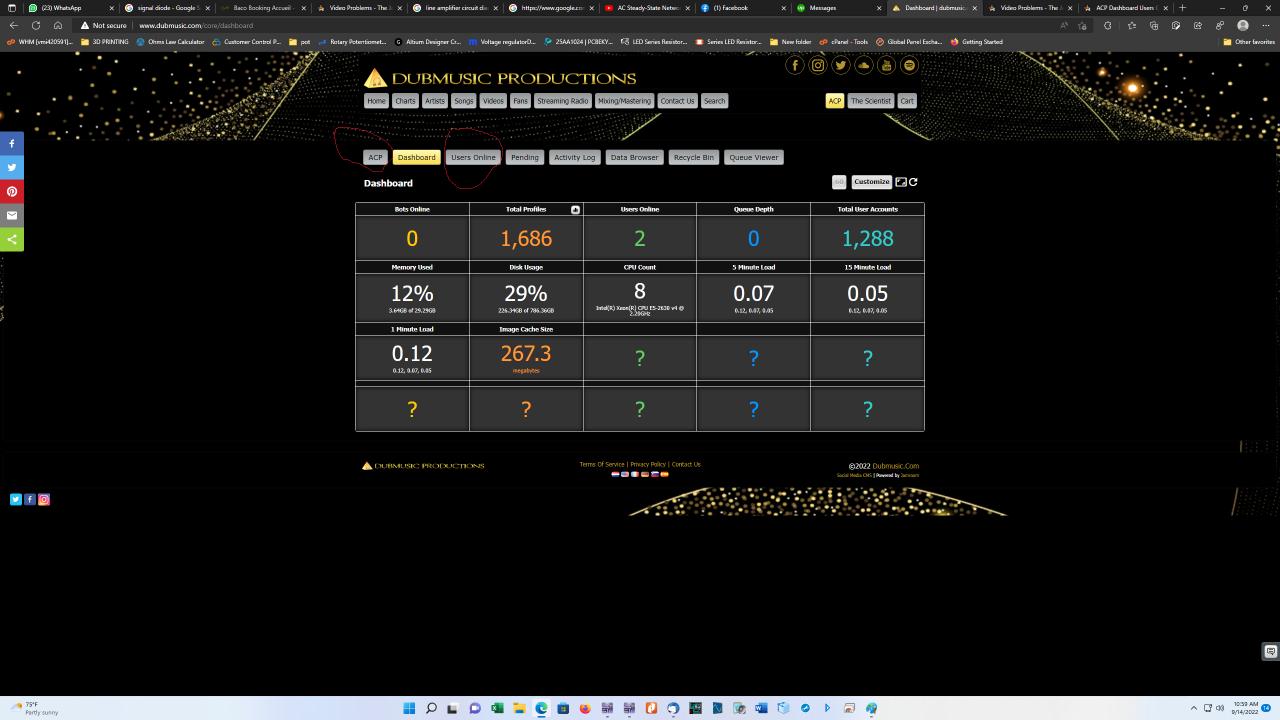Open the Songs nav item
Screen dimensions: 1280x720
464,101
